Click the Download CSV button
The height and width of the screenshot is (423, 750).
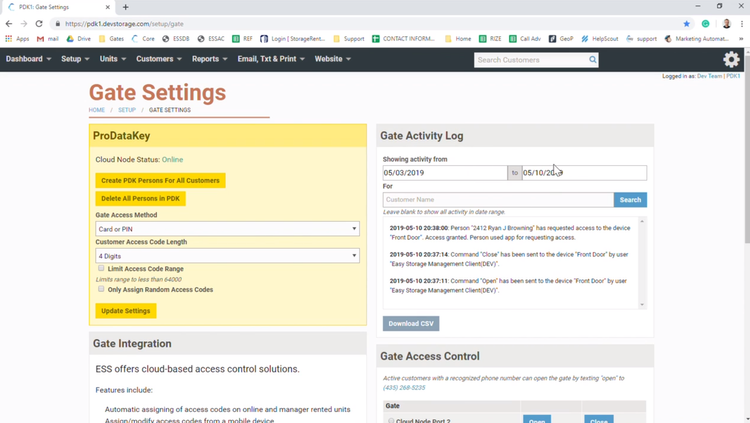point(411,323)
